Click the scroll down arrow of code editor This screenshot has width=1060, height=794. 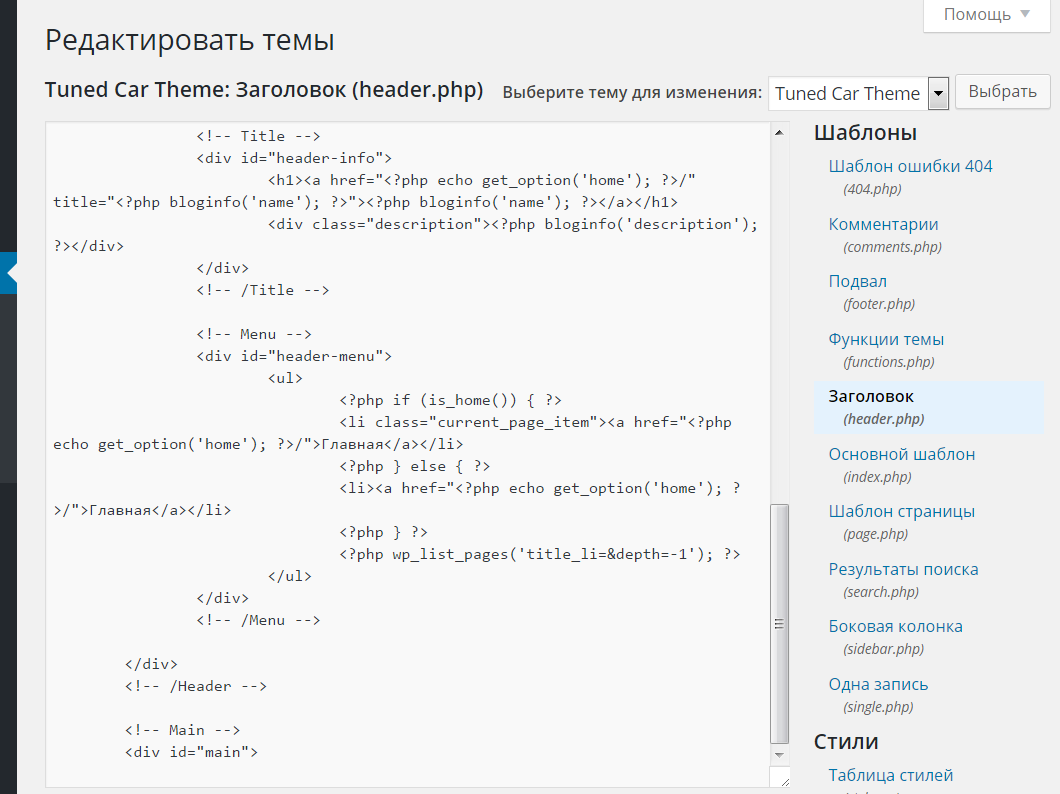click(x=780, y=755)
